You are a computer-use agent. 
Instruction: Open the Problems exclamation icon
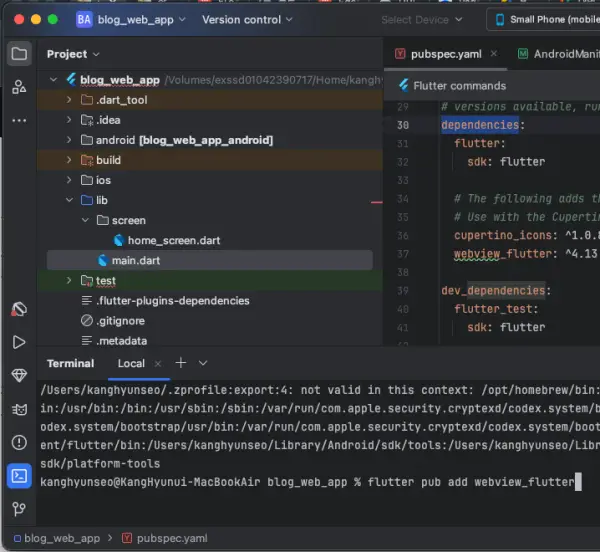coord(19,443)
